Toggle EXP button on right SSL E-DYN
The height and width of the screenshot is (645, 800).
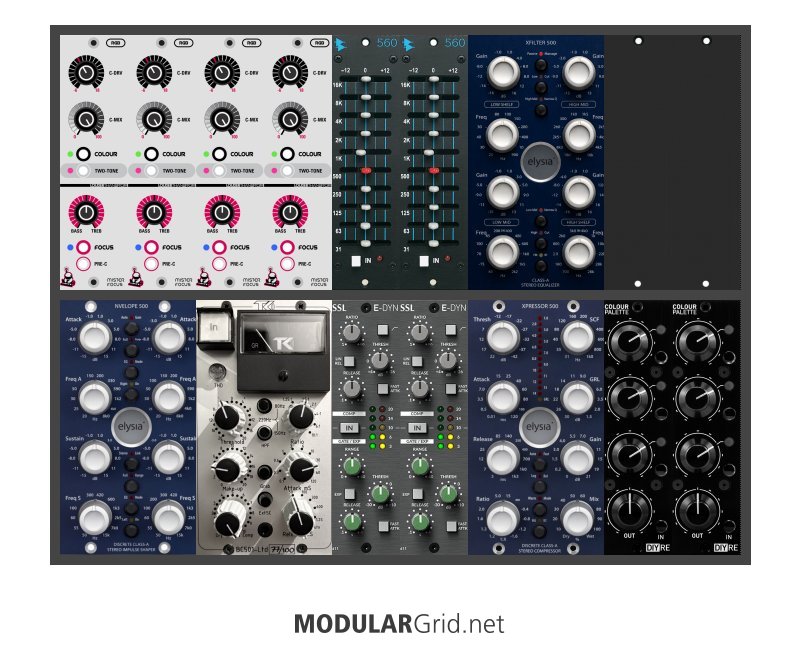pyautogui.click(x=417, y=494)
